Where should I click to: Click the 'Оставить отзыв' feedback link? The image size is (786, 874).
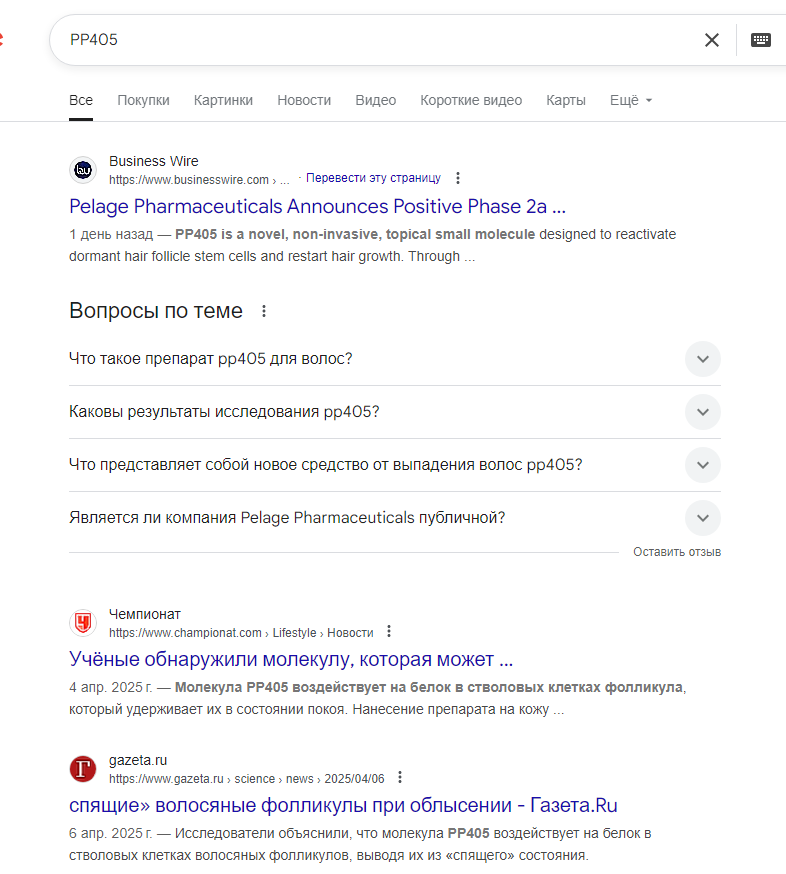point(677,552)
